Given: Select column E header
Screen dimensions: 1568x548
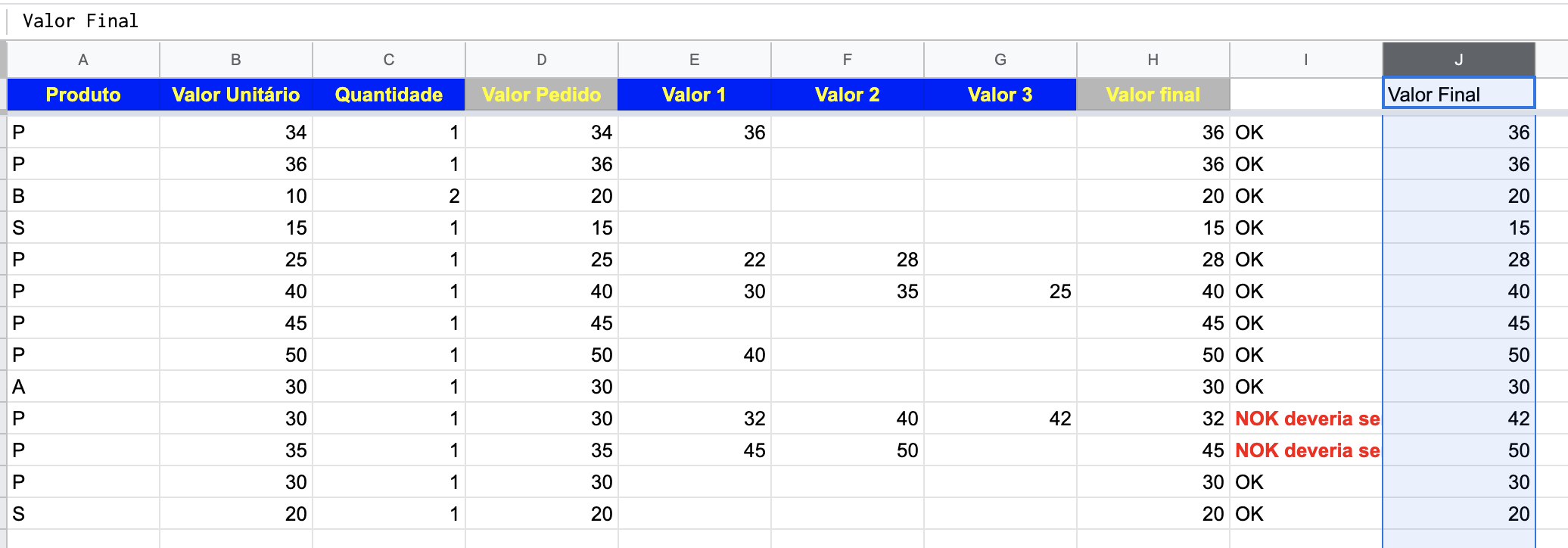Looking at the screenshot, I should click(695, 60).
